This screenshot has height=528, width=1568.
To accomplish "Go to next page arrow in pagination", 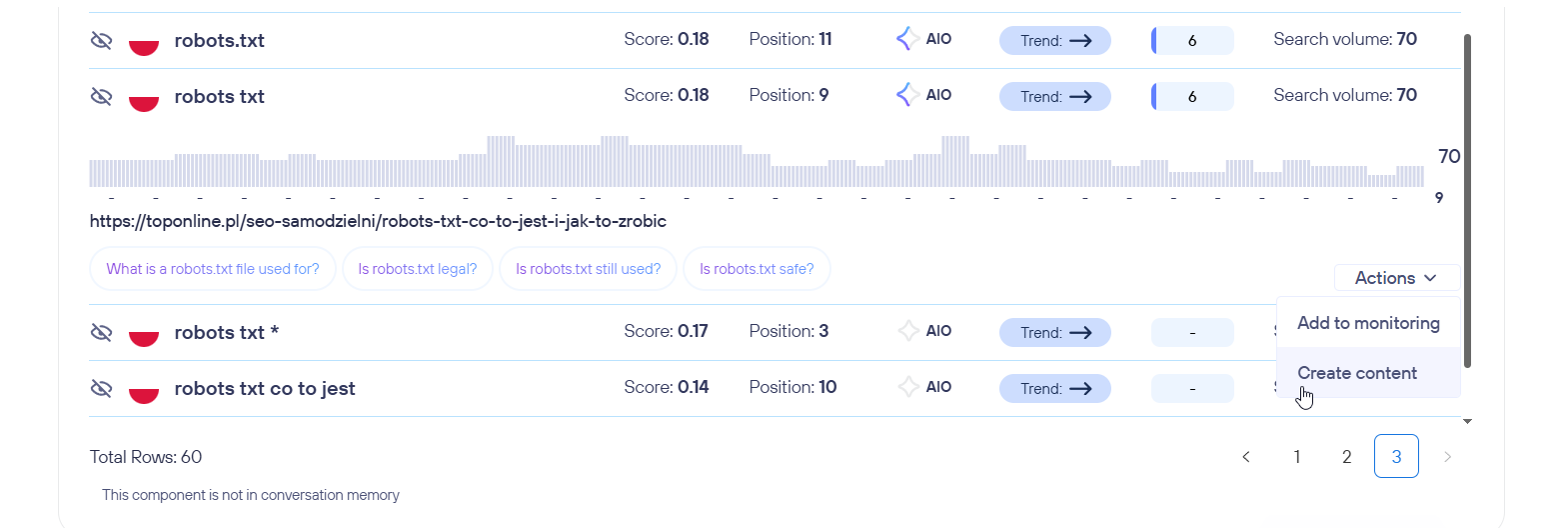I will (1447, 457).
